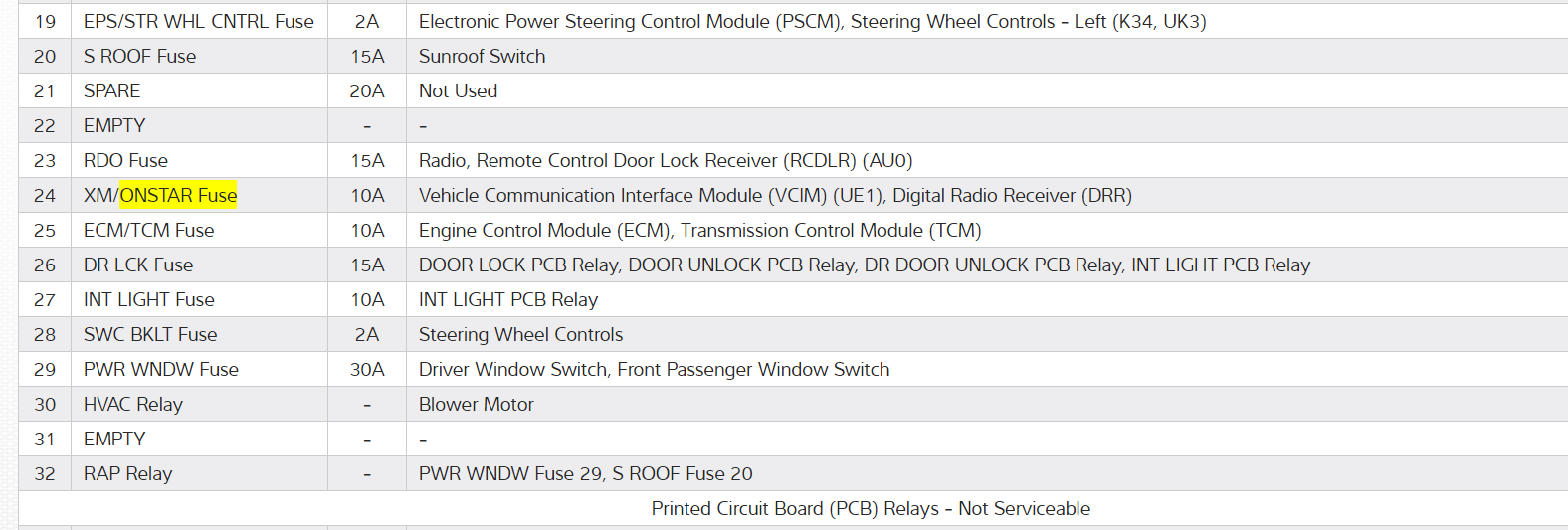Select the EPS/STR WHL CNTRL Fuse cell
This screenshot has height=530, width=1568.
point(198,21)
